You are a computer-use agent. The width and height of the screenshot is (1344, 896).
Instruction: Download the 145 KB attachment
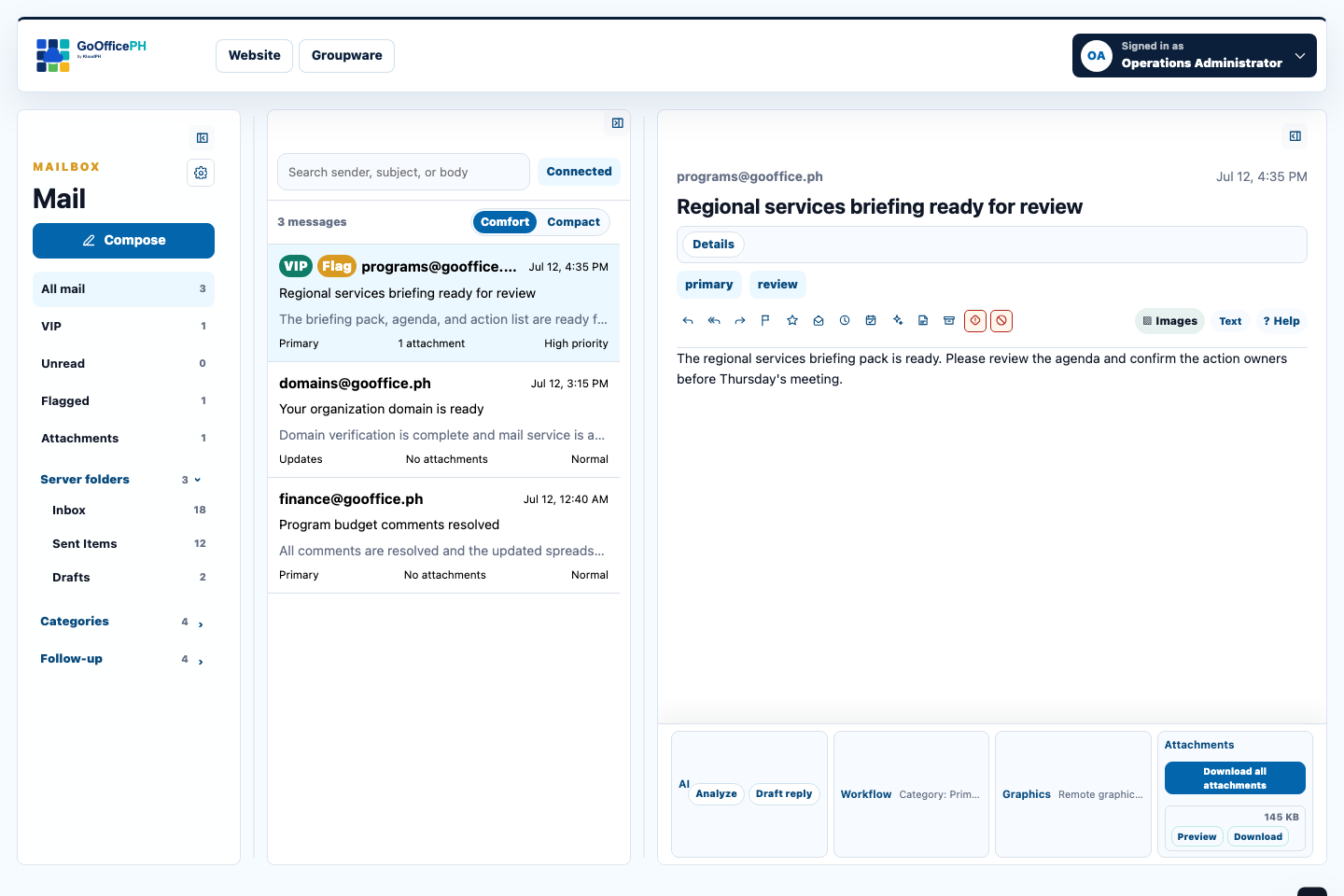[x=1258, y=837]
